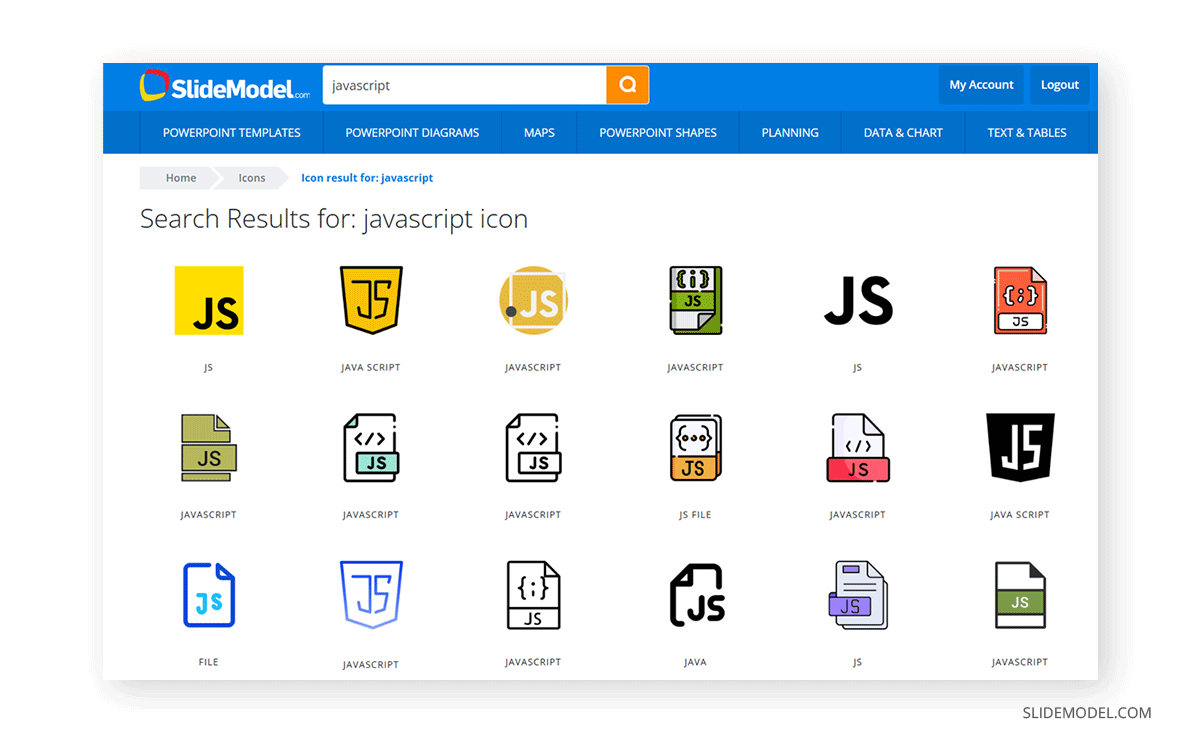Select the green Javascript code file icon
Viewport: 1200px width, 743px height.
695,300
